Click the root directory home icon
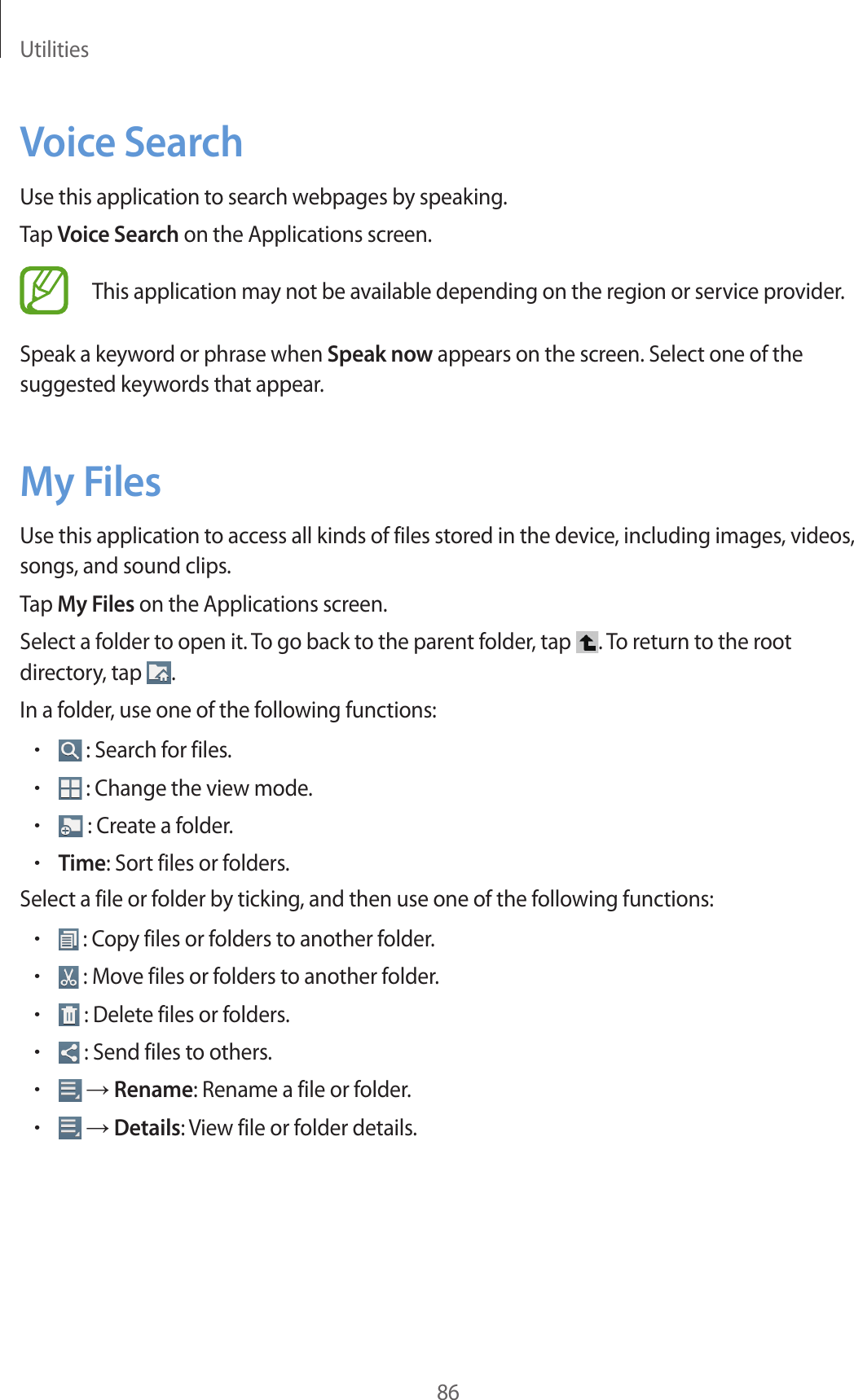 coord(158,674)
